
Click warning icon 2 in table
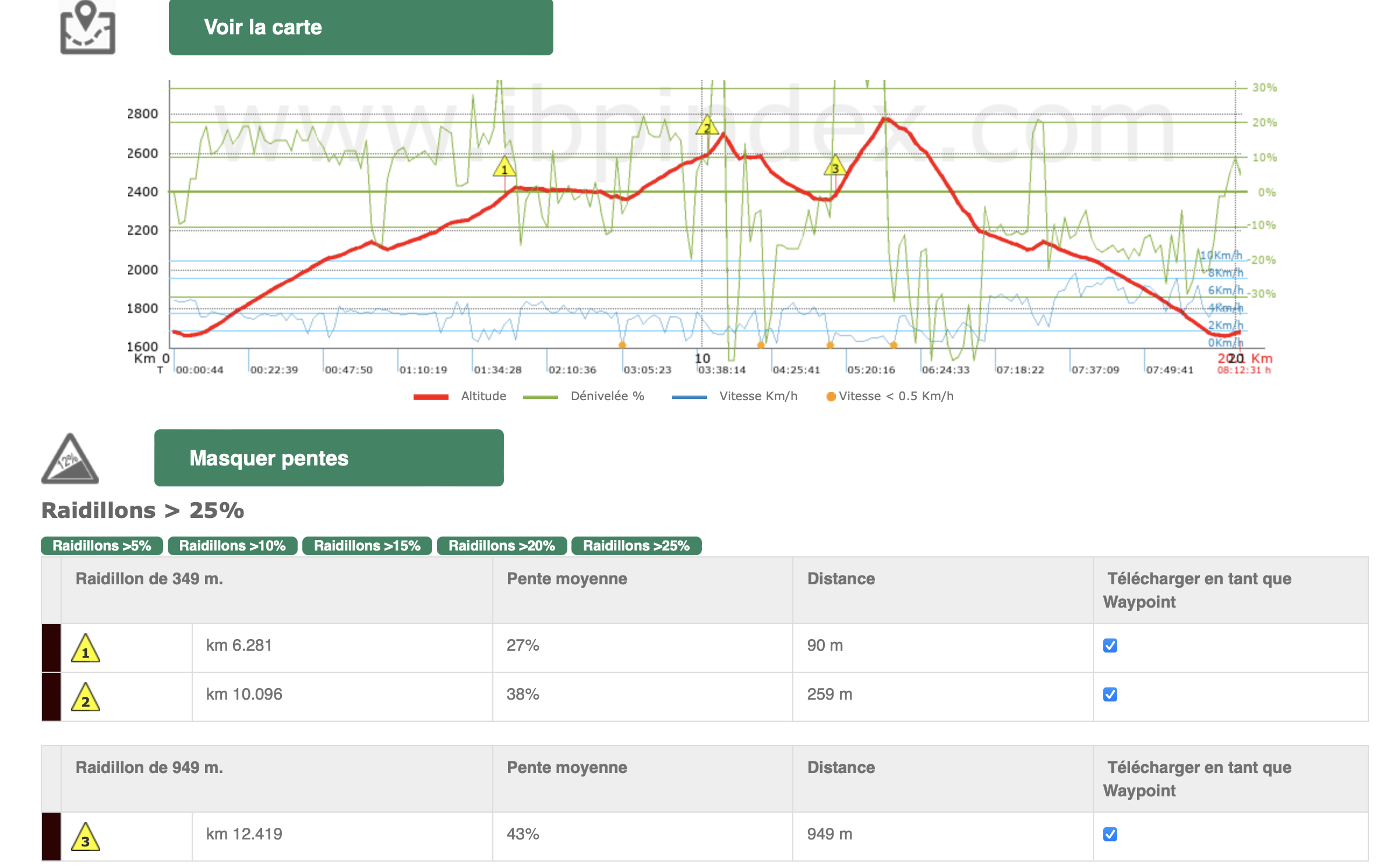[86, 697]
